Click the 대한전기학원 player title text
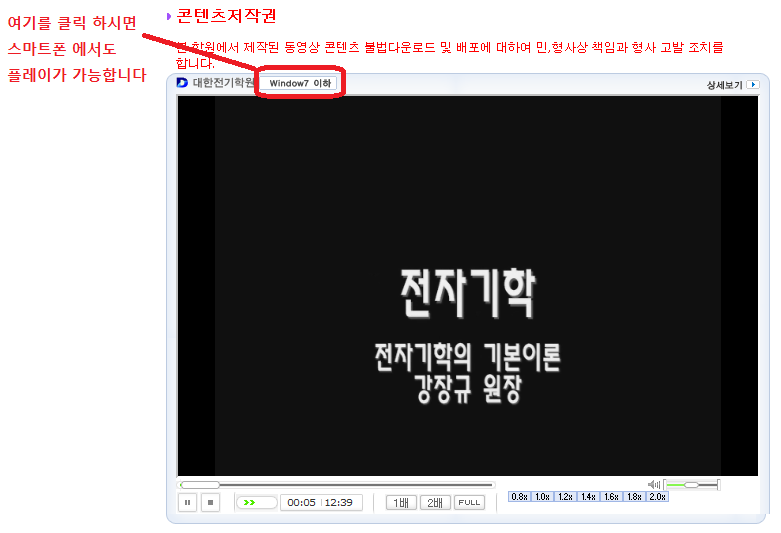The width and height of the screenshot is (781, 533). tap(224, 83)
